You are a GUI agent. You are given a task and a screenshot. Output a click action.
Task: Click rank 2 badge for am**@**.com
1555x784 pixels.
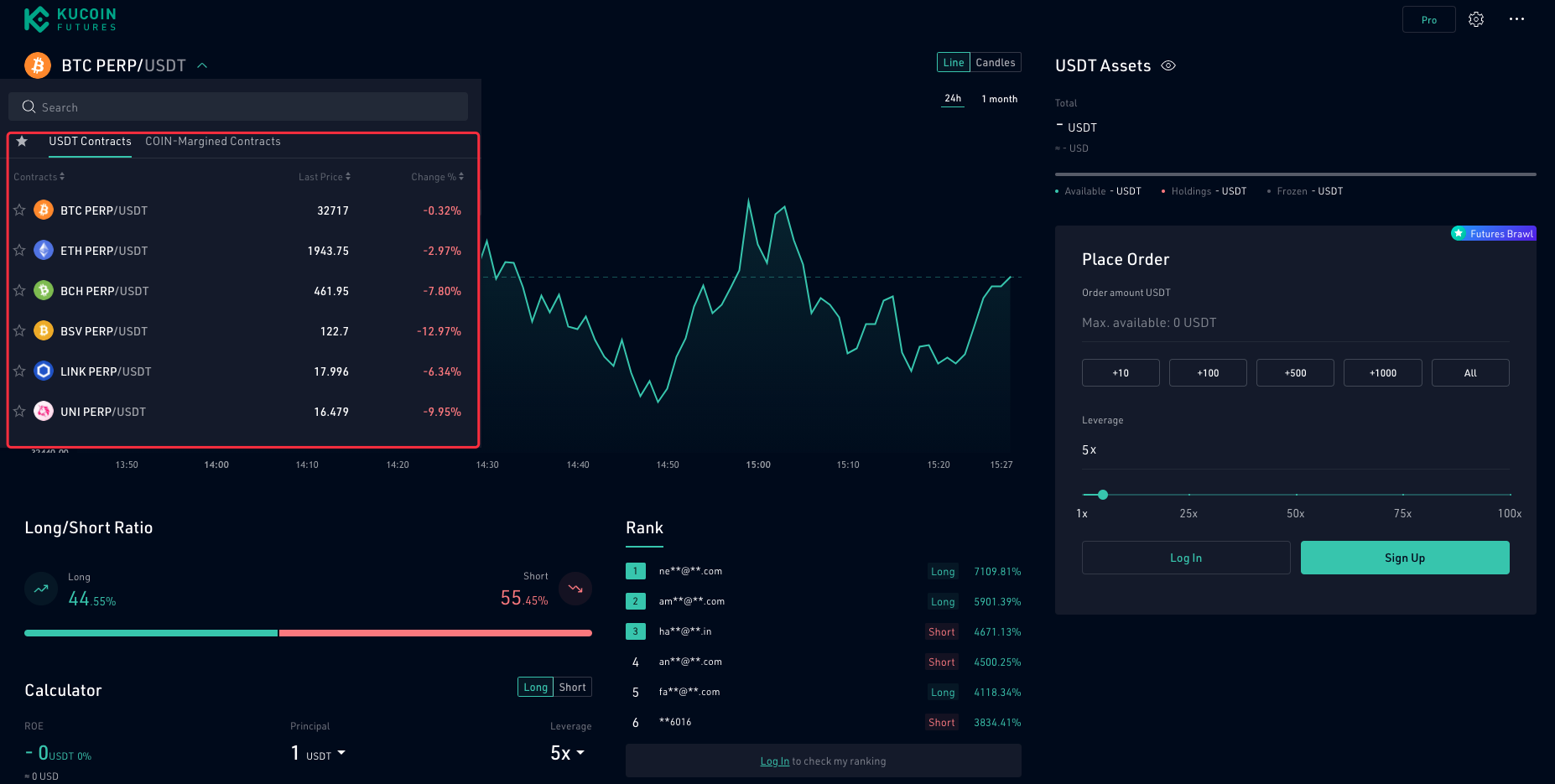[635, 601]
